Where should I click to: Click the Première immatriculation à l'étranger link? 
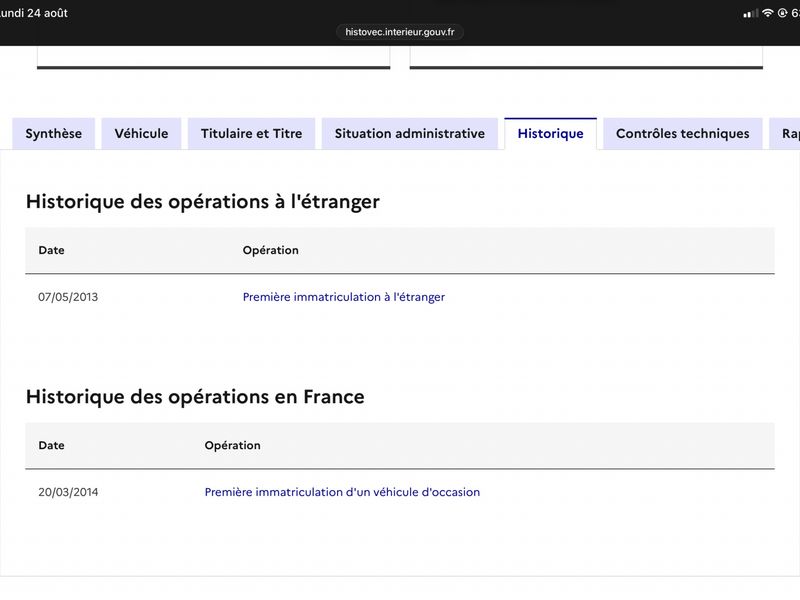344,297
